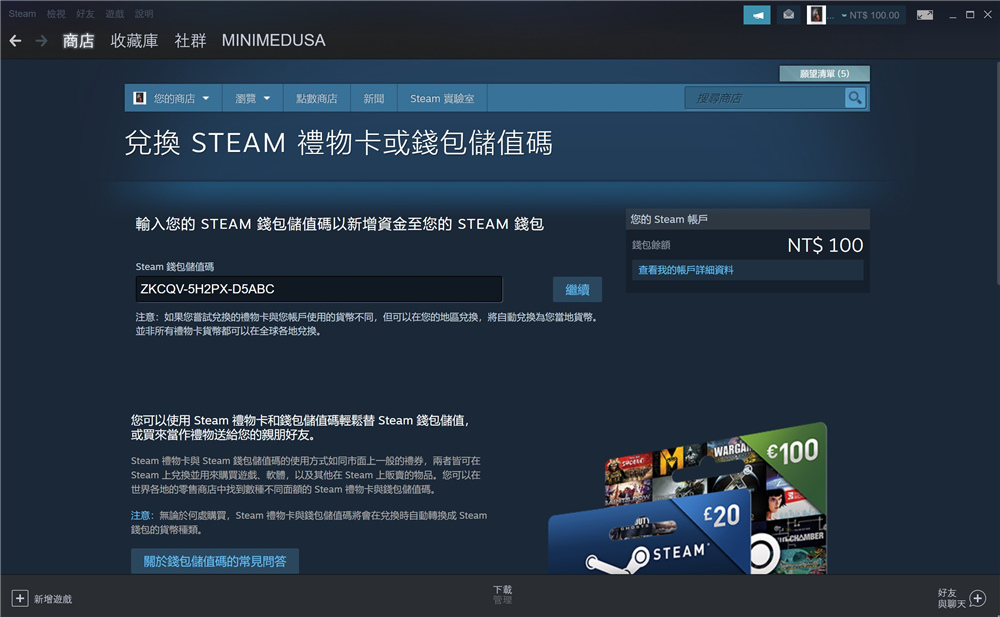
Task: Open Steam 實驗室 in the store nav
Action: [442, 98]
